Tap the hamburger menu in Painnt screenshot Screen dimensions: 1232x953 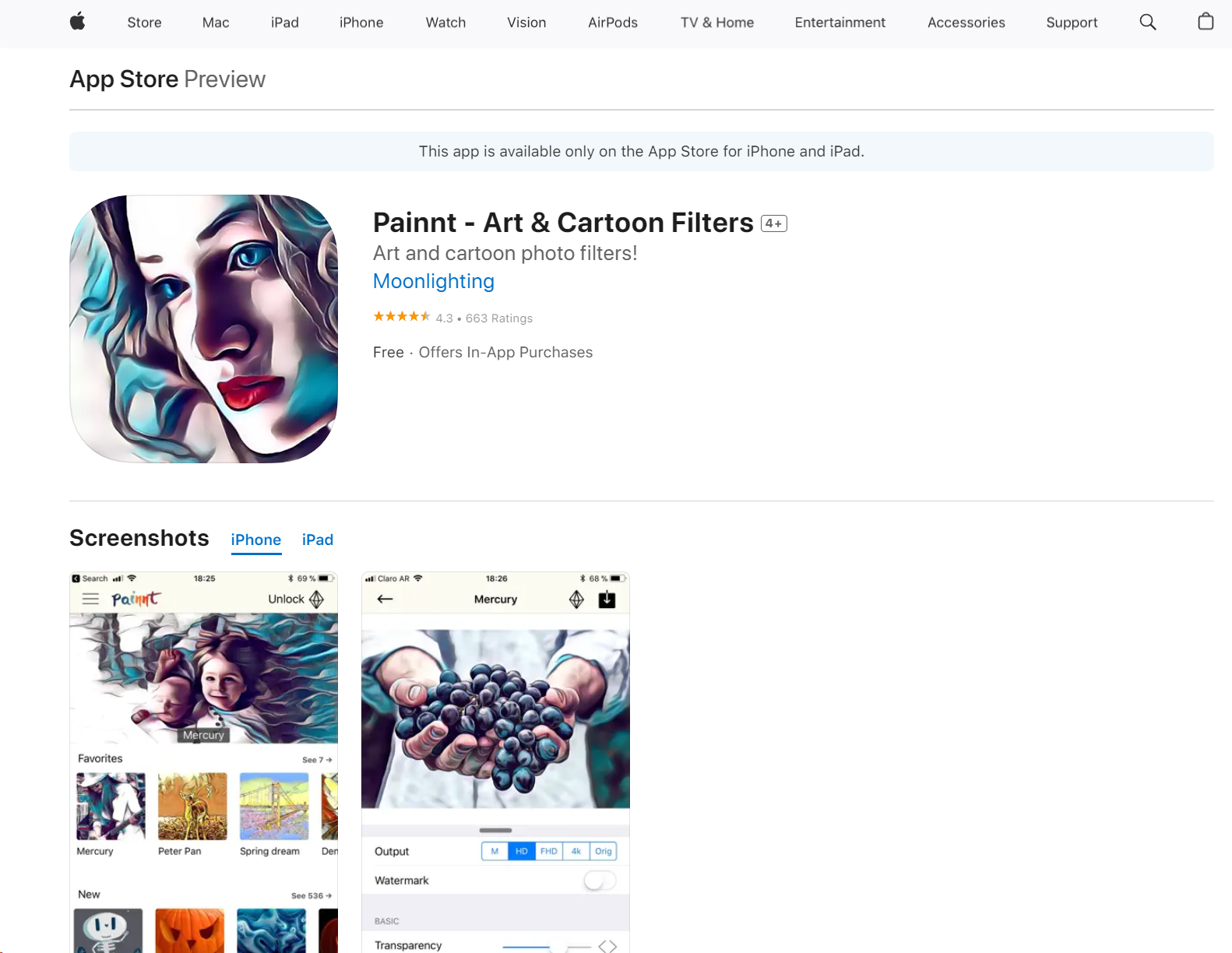tap(90, 599)
